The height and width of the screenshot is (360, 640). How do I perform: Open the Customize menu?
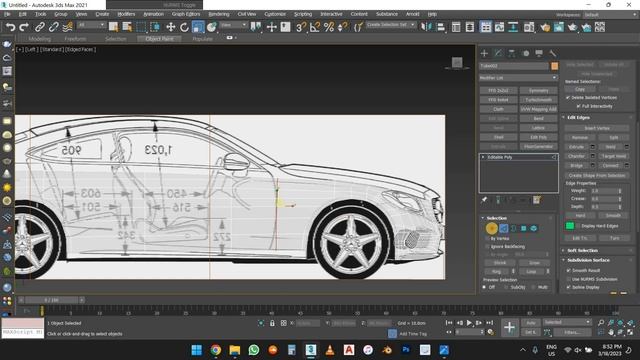[x=275, y=14]
